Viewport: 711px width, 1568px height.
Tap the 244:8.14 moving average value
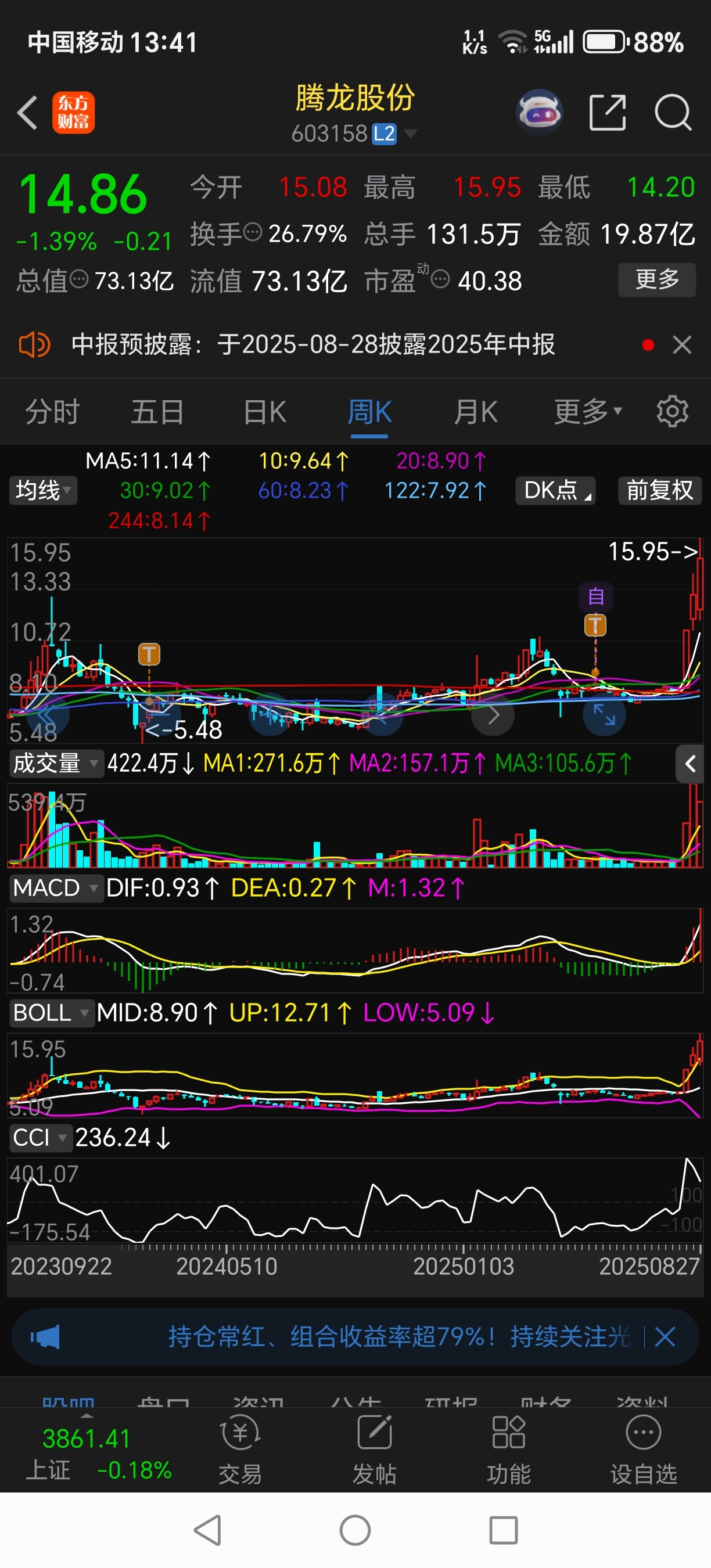(159, 520)
